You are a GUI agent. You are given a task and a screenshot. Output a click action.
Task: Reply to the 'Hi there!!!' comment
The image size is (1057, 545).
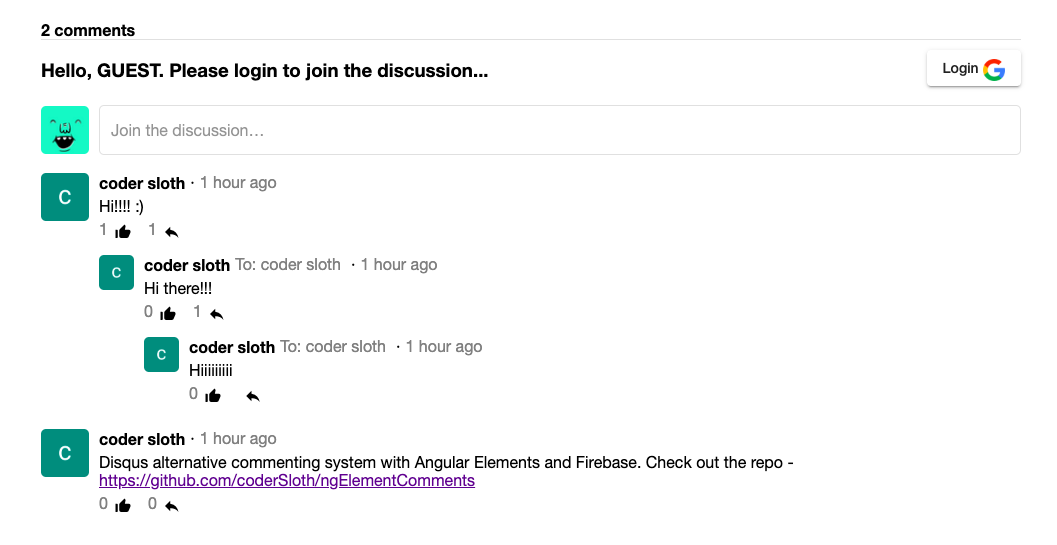(217, 314)
